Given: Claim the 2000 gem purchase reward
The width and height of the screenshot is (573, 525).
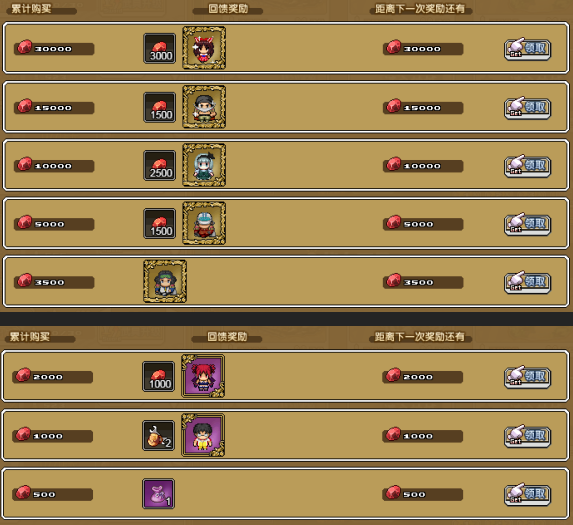Looking at the screenshot, I should click(x=527, y=377).
